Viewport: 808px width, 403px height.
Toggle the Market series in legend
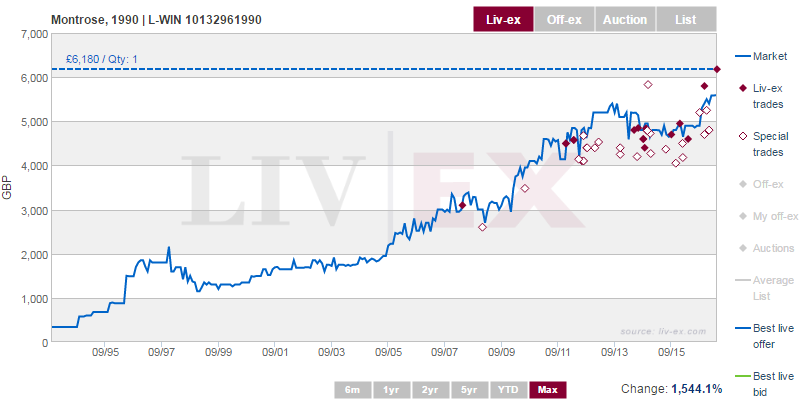tap(761, 56)
